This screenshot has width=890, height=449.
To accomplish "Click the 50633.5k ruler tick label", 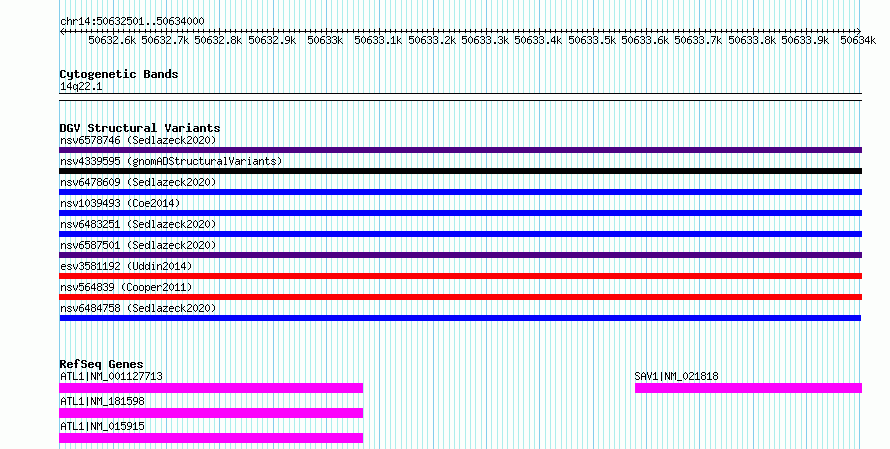I will pos(593,40).
